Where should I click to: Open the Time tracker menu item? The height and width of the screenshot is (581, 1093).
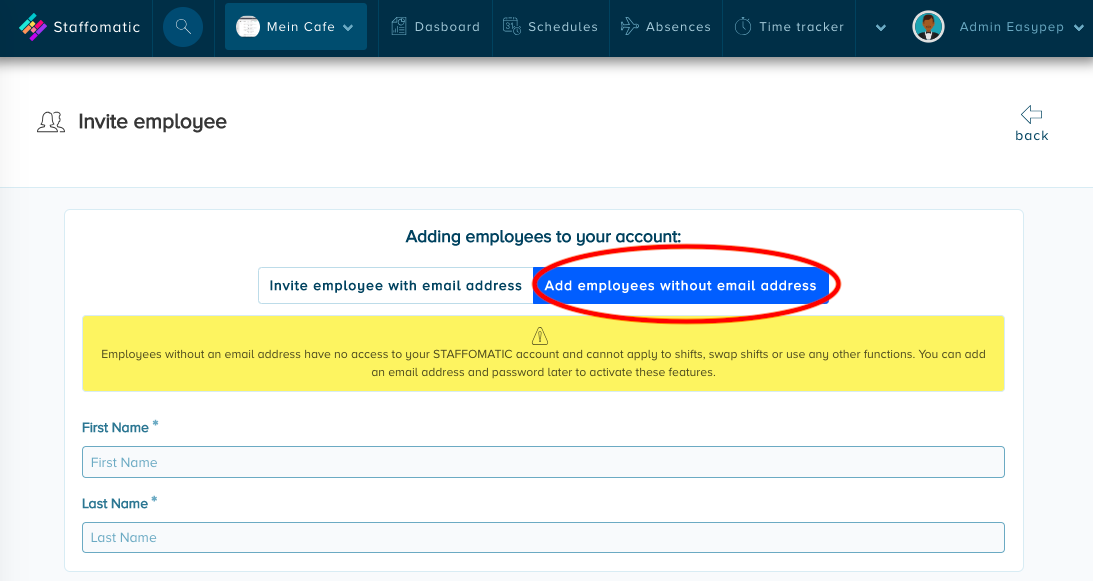coord(789,27)
